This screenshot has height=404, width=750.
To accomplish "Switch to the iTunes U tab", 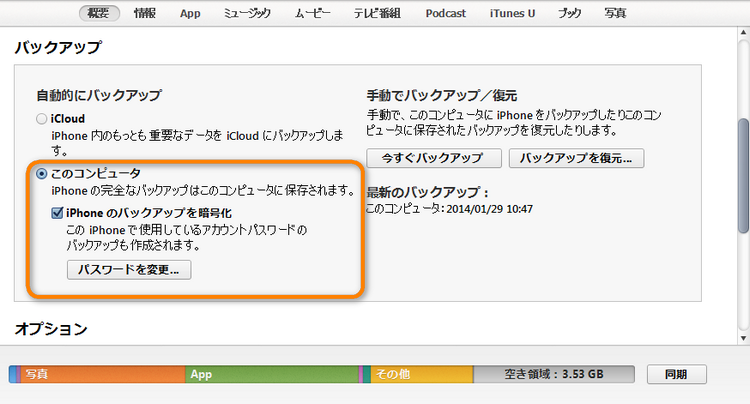I will [x=512, y=13].
